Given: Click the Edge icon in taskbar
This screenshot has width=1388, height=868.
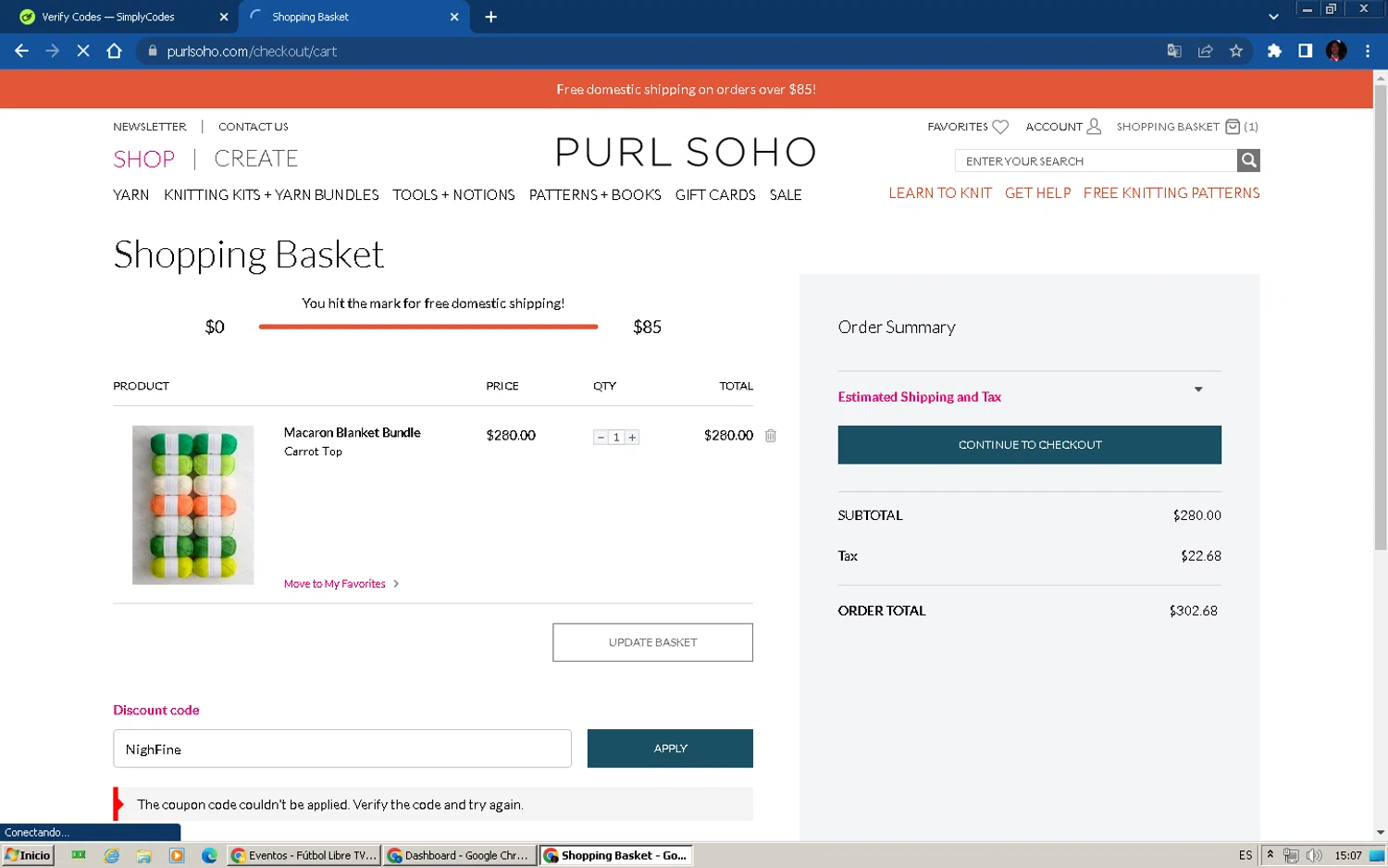Looking at the screenshot, I should (x=209, y=855).
